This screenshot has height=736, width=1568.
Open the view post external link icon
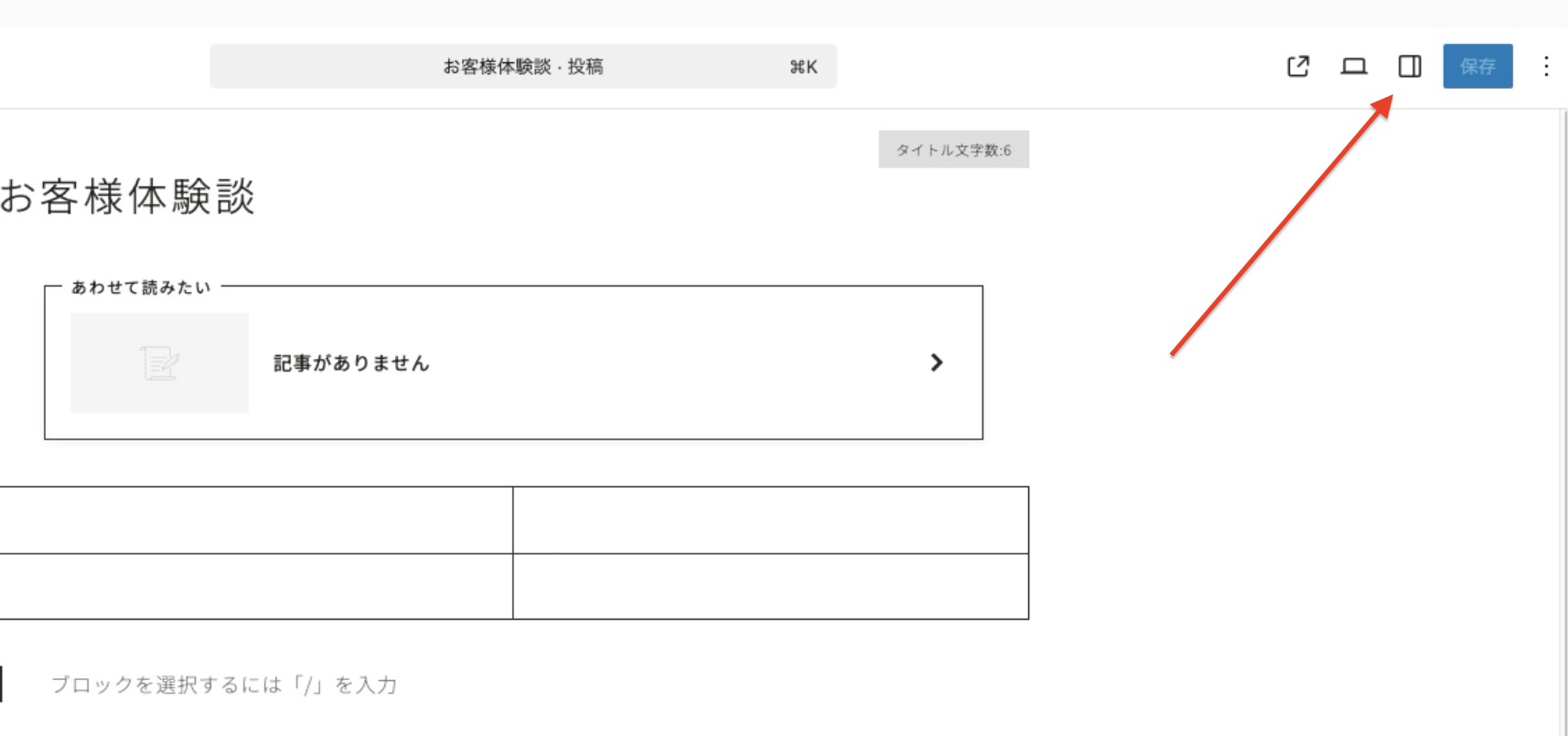click(1297, 66)
